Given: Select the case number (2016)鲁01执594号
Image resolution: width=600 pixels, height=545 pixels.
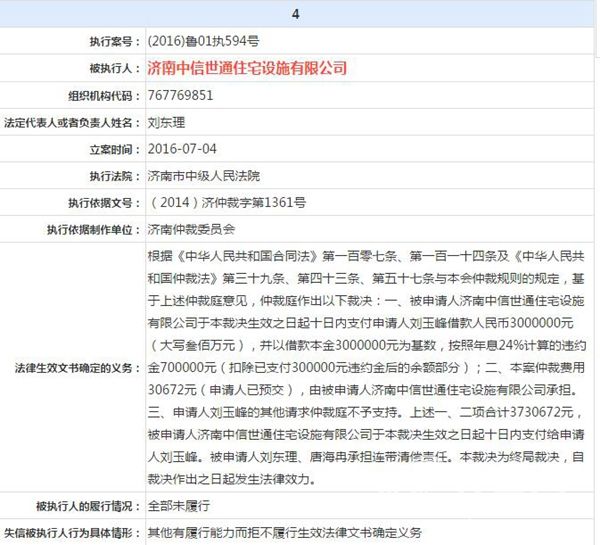Looking at the screenshot, I should click(203, 41).
